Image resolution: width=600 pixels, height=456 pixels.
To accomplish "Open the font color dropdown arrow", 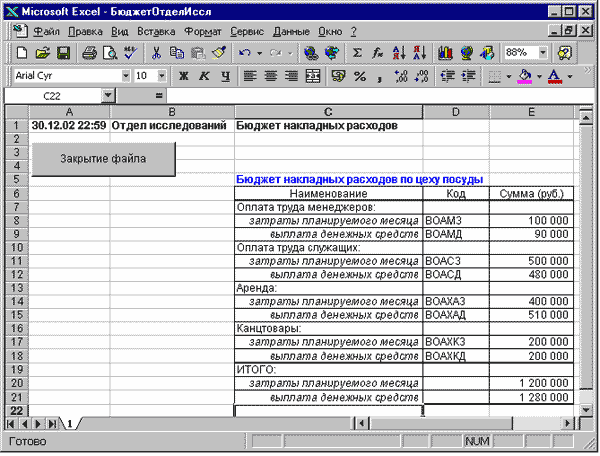I will point(570,76).
